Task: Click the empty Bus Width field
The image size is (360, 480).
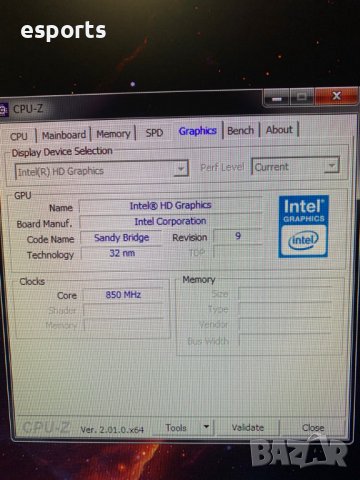Action: [x=286, y=340]
